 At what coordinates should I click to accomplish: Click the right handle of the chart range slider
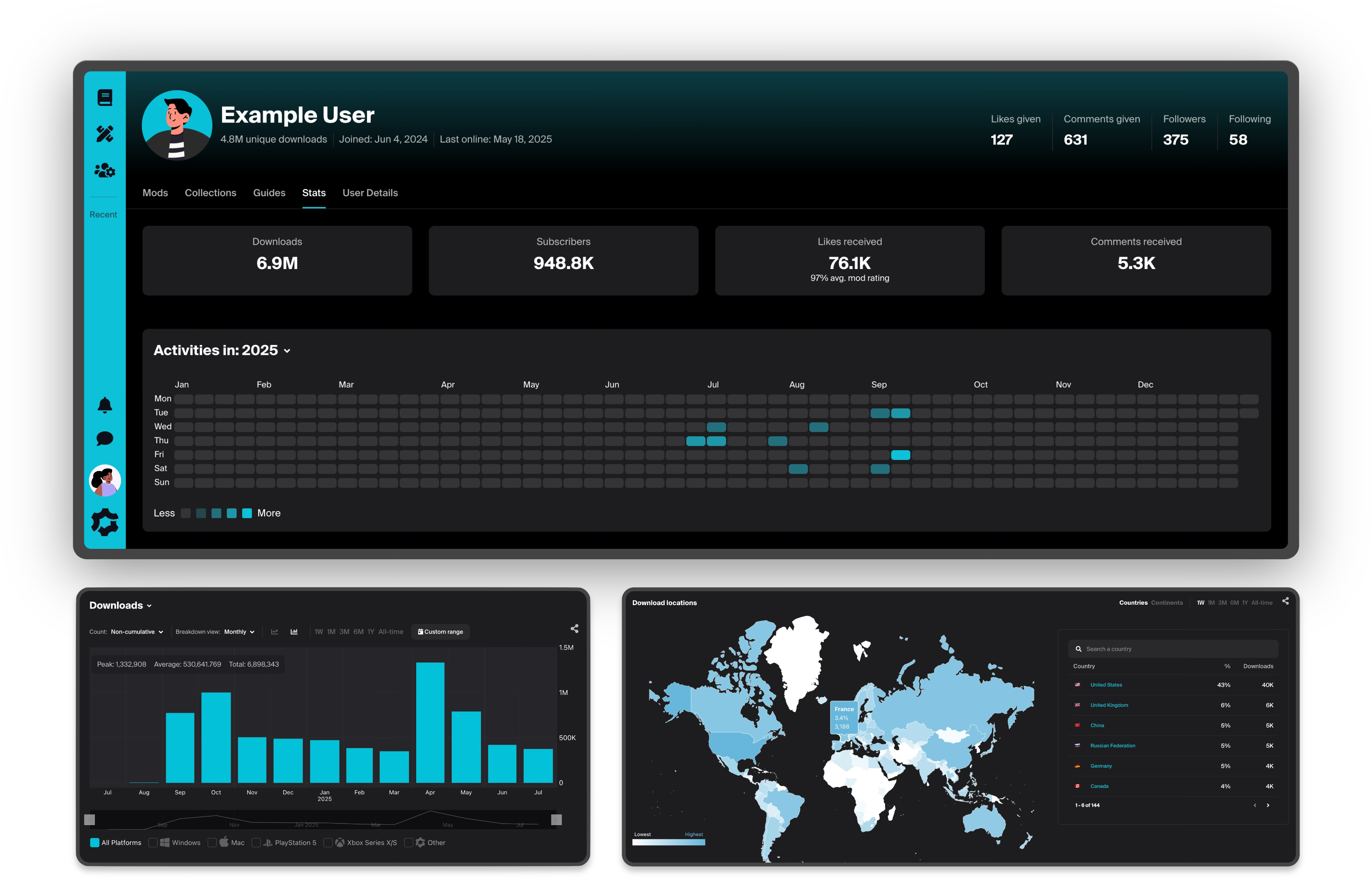tap(557, 820)
